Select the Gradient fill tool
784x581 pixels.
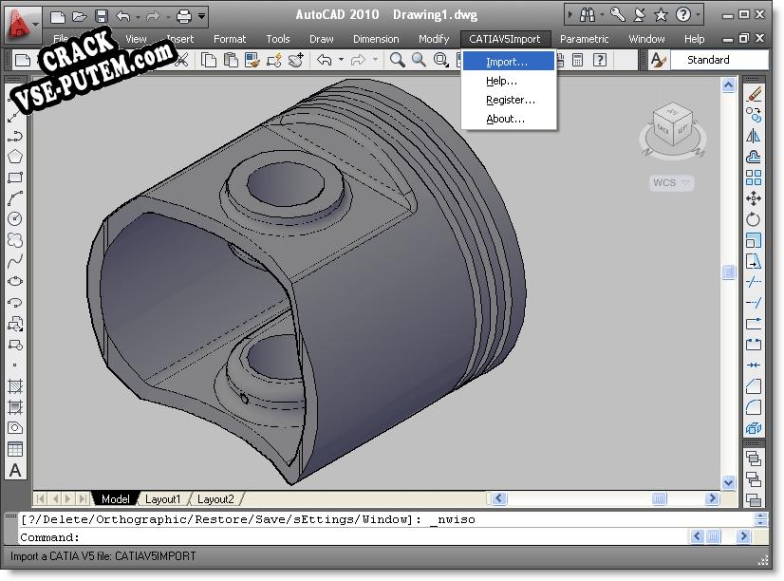click(15, 408)
